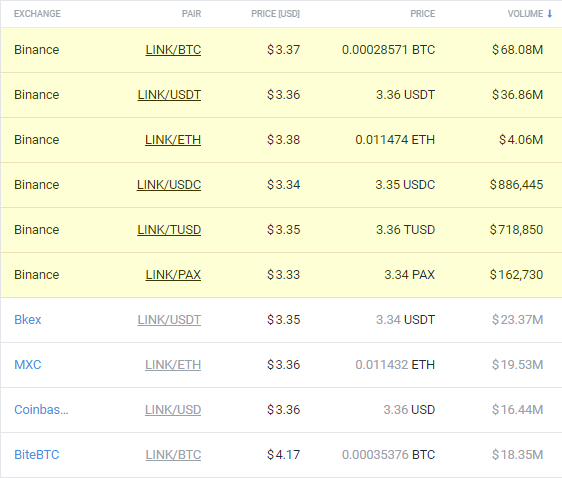Screen dimensions: 562x478
Task: Open Binance LINK/TUSD pair link
Action: click(x=169, y=229)
